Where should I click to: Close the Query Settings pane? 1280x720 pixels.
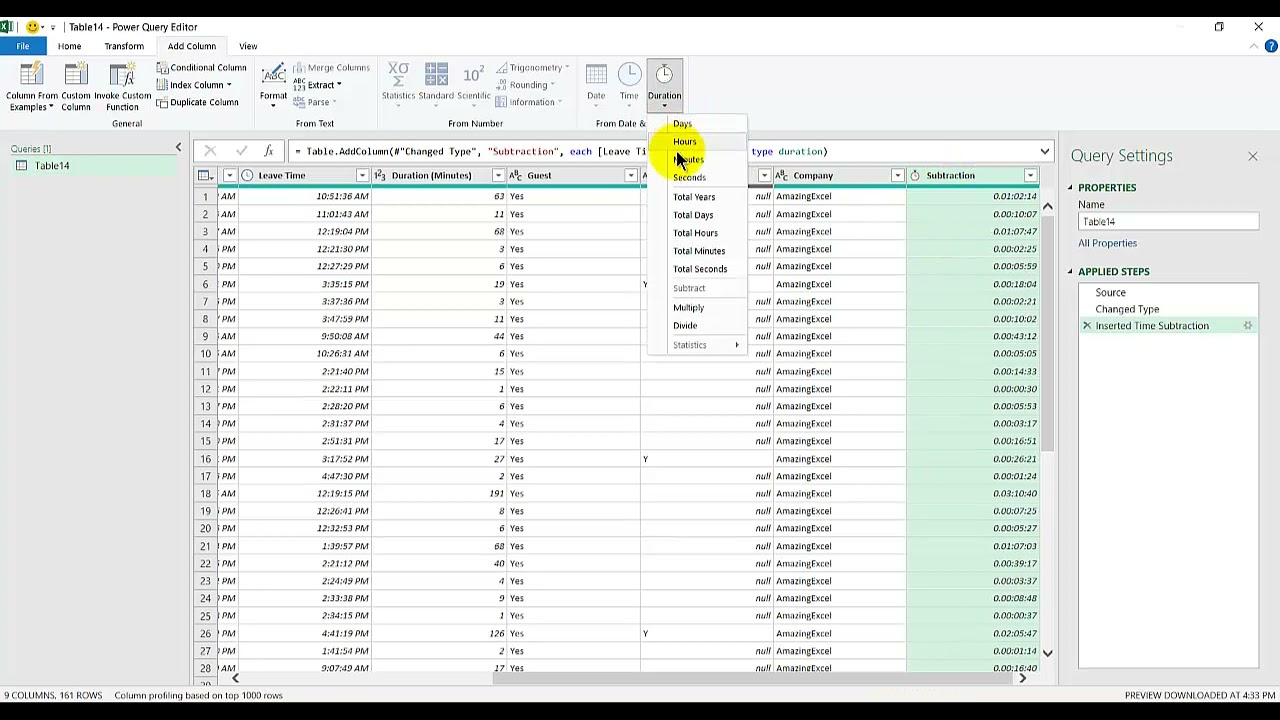click(1252, 156)
